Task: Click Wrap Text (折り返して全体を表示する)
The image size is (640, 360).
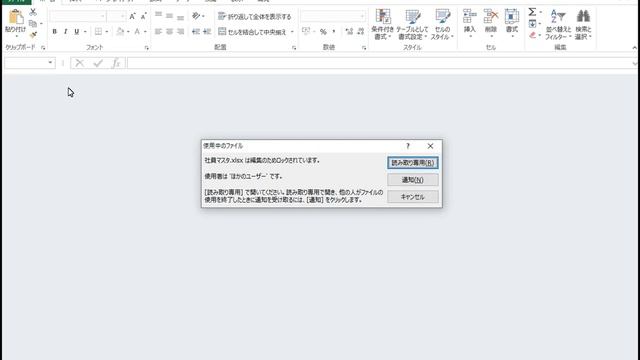Action: click(x=255, y=16)
